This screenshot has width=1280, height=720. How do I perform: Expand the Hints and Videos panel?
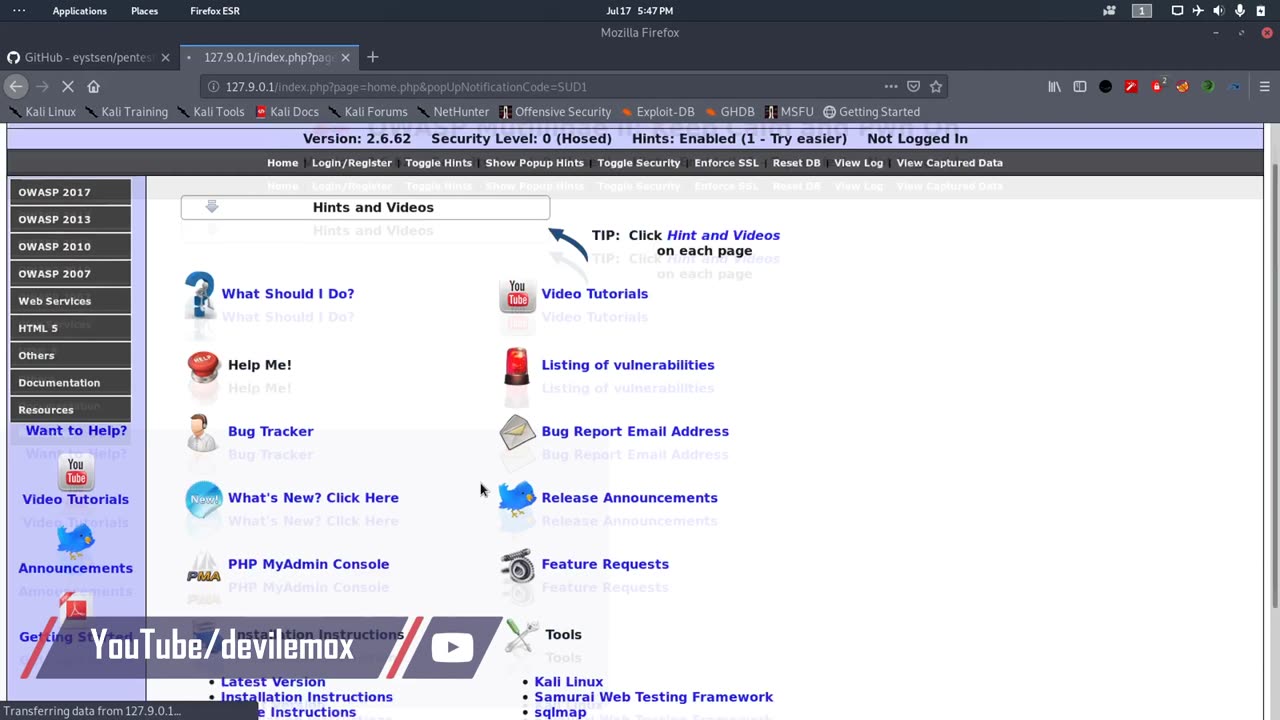click(365, 207)
